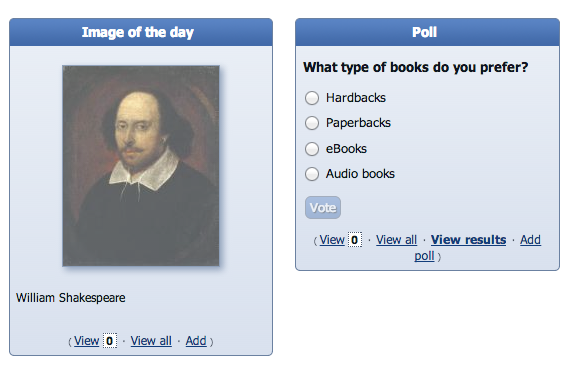Submit the poll with the Vote button

(323, 208)
